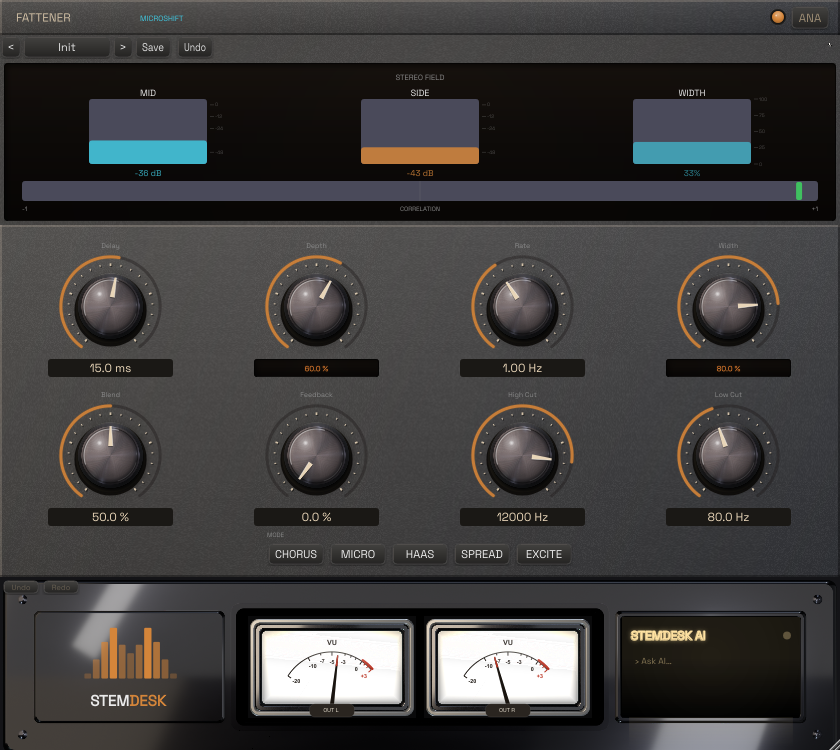Click the green correlation meter indicator
This screenshot has height=750, width=840.
pyautogui.click(x=799, y=191)
